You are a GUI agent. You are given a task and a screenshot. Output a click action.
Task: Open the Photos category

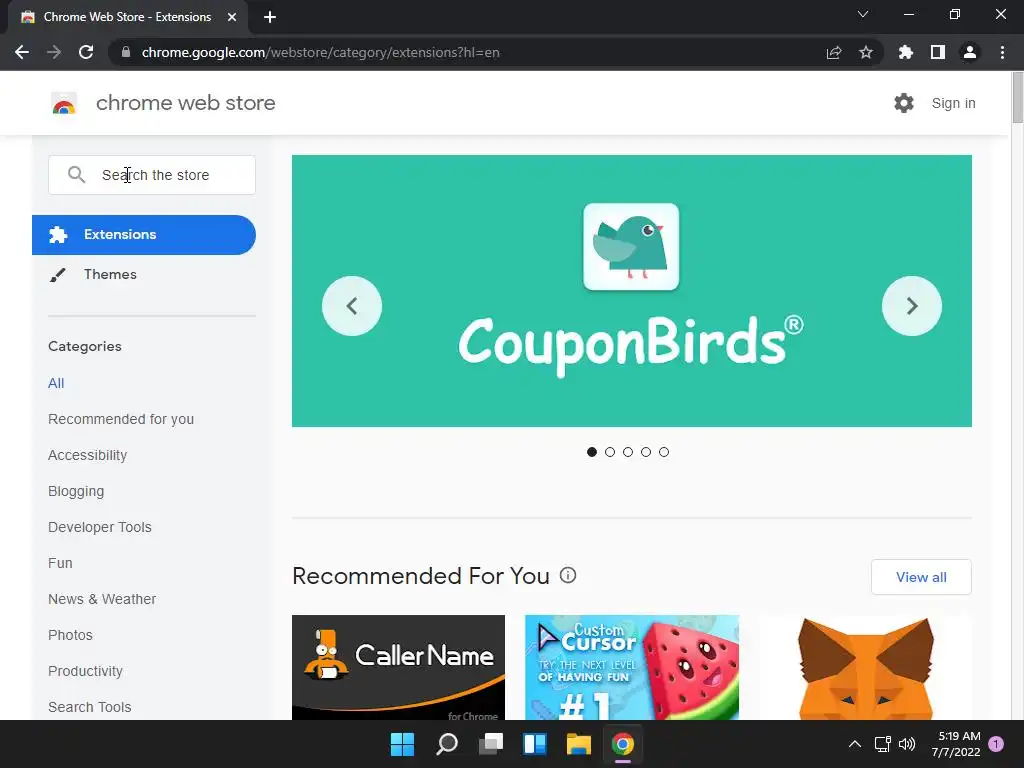71,635
